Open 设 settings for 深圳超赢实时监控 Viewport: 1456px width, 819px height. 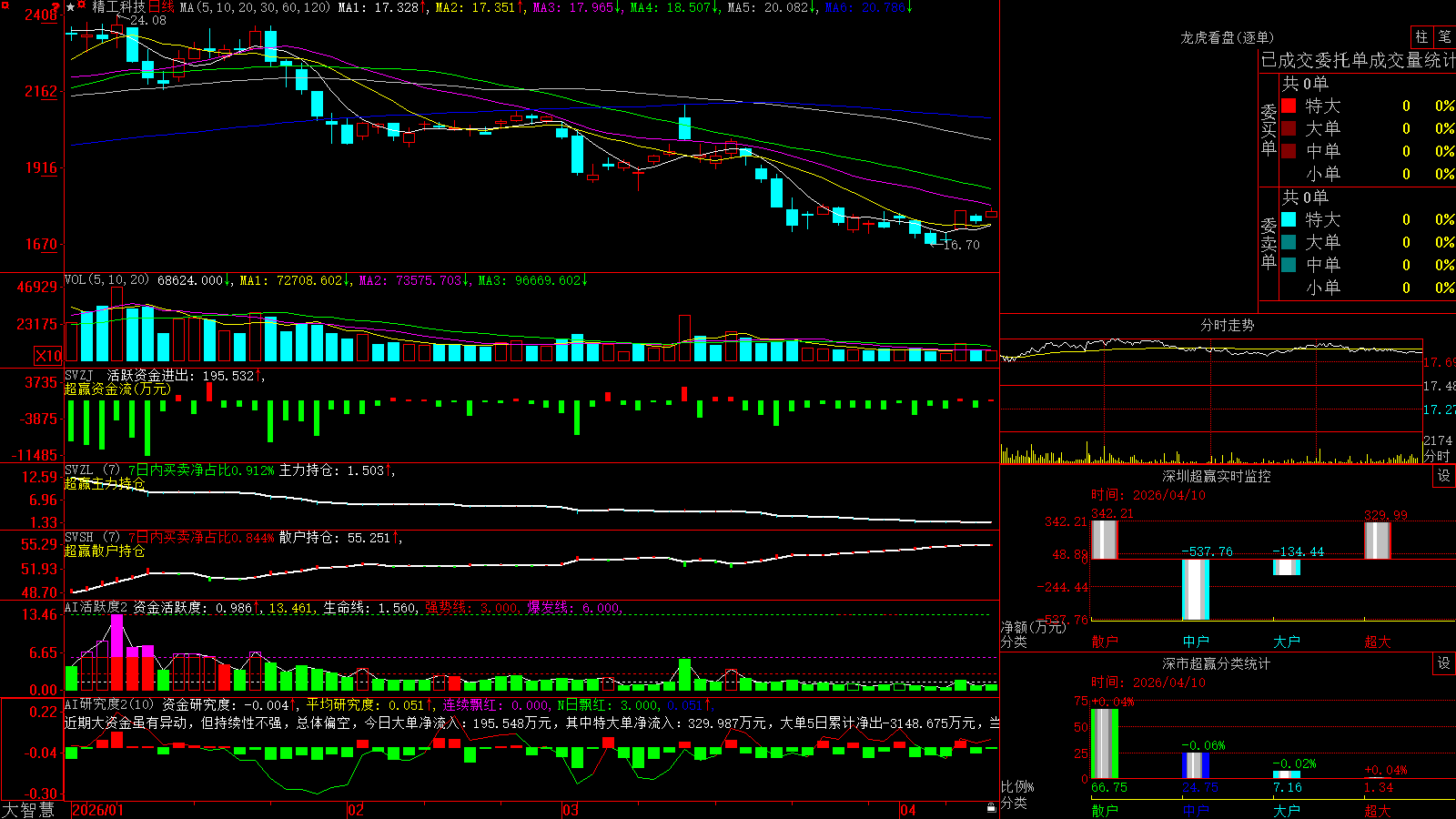[x=1444, y=476]
